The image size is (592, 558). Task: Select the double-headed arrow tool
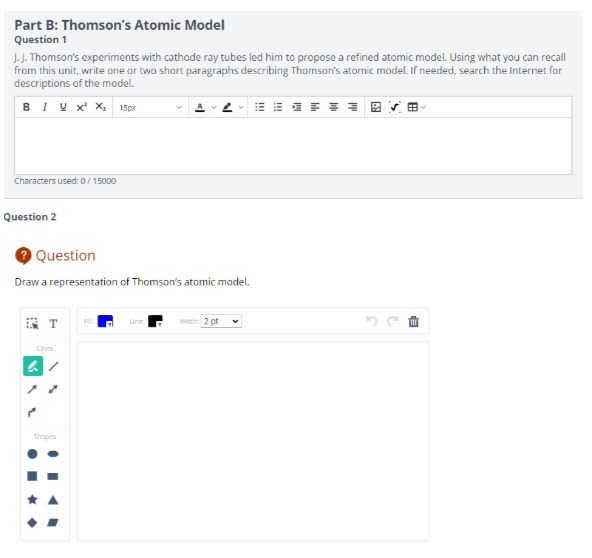(53, 389)
